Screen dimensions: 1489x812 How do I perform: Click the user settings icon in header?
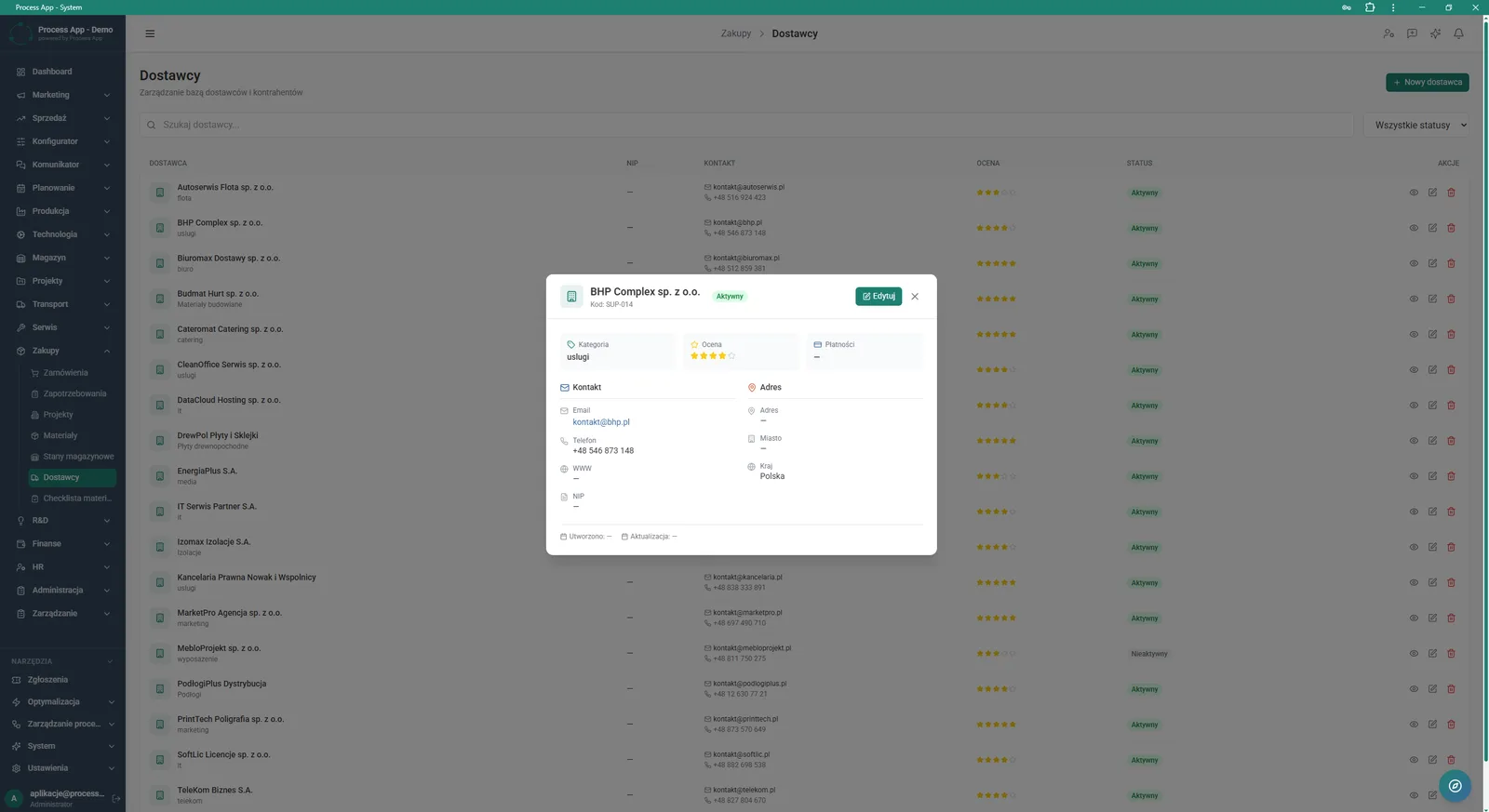1388,33
